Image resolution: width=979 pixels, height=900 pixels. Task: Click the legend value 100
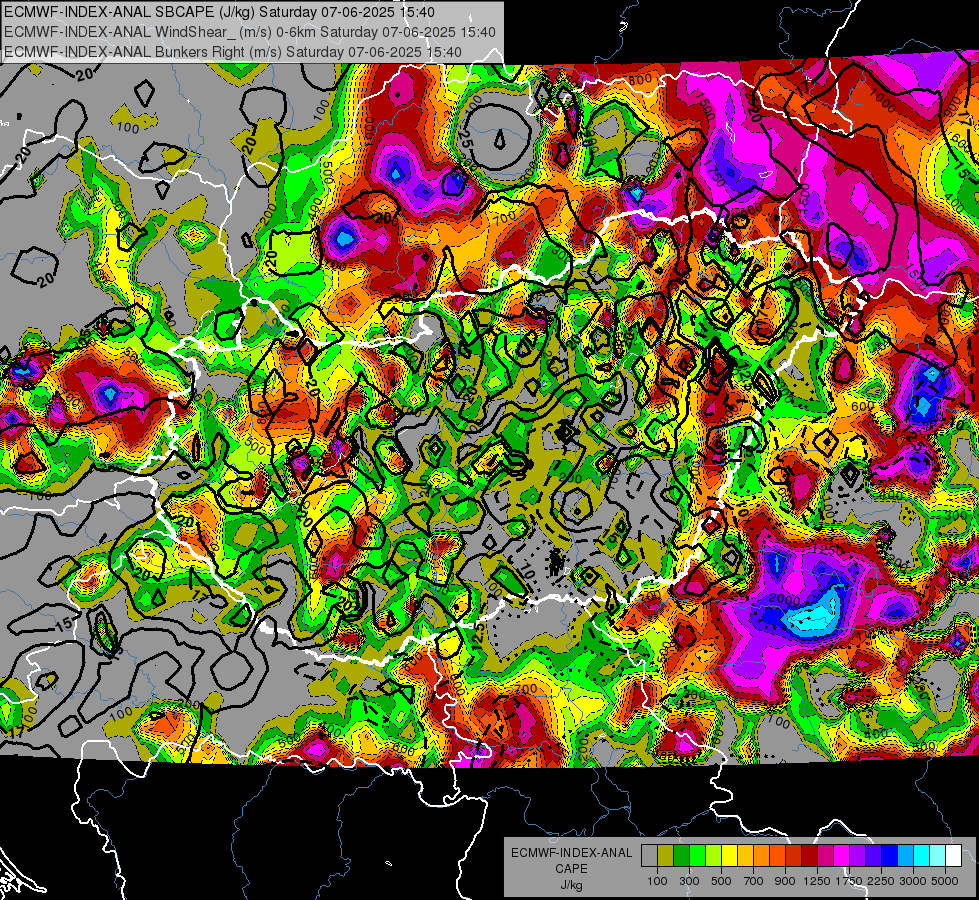(657, 881)
